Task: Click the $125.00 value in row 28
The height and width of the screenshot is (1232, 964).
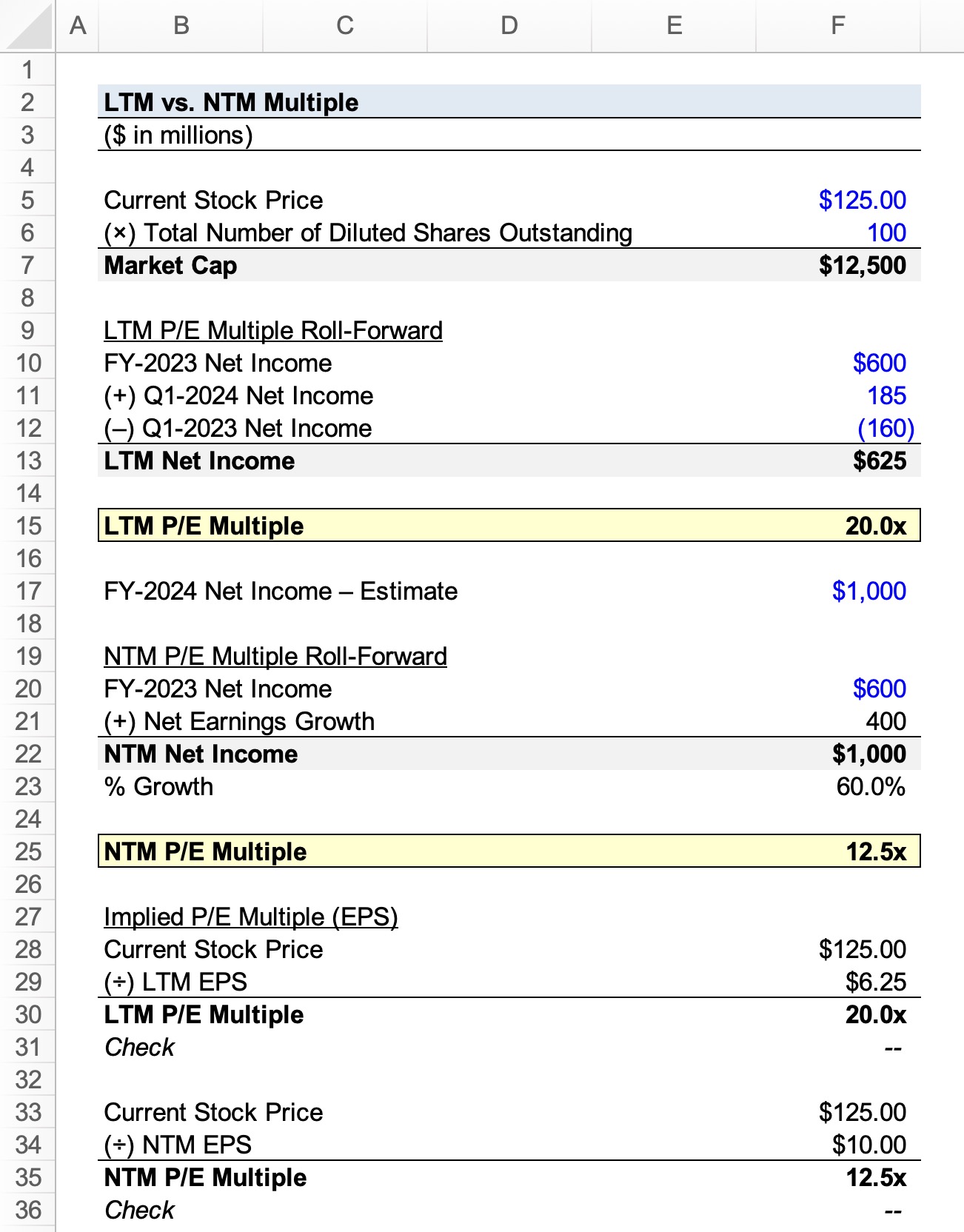Action: pos(862,949)
